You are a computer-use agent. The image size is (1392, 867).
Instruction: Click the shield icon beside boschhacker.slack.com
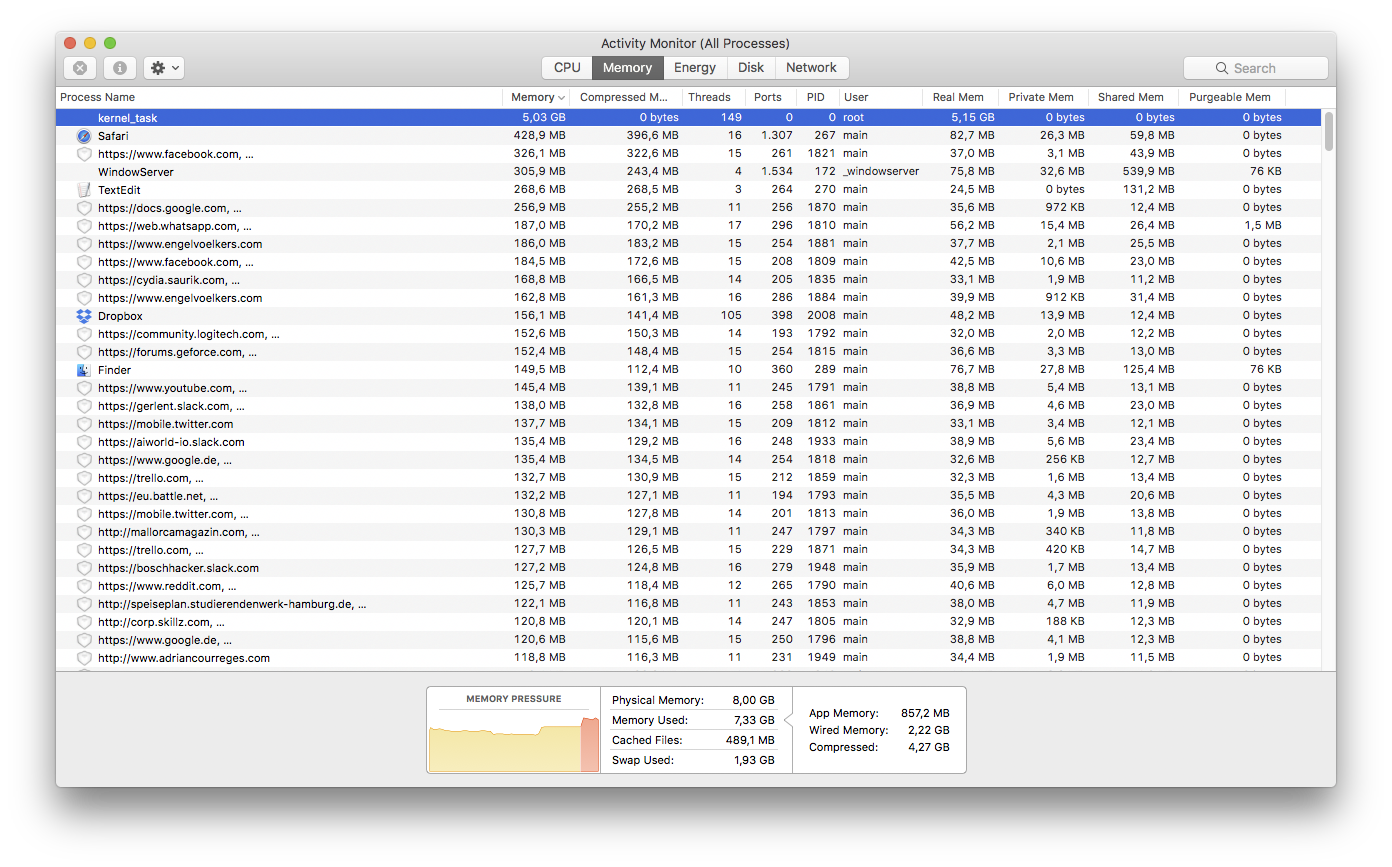[x=84, y=568]
